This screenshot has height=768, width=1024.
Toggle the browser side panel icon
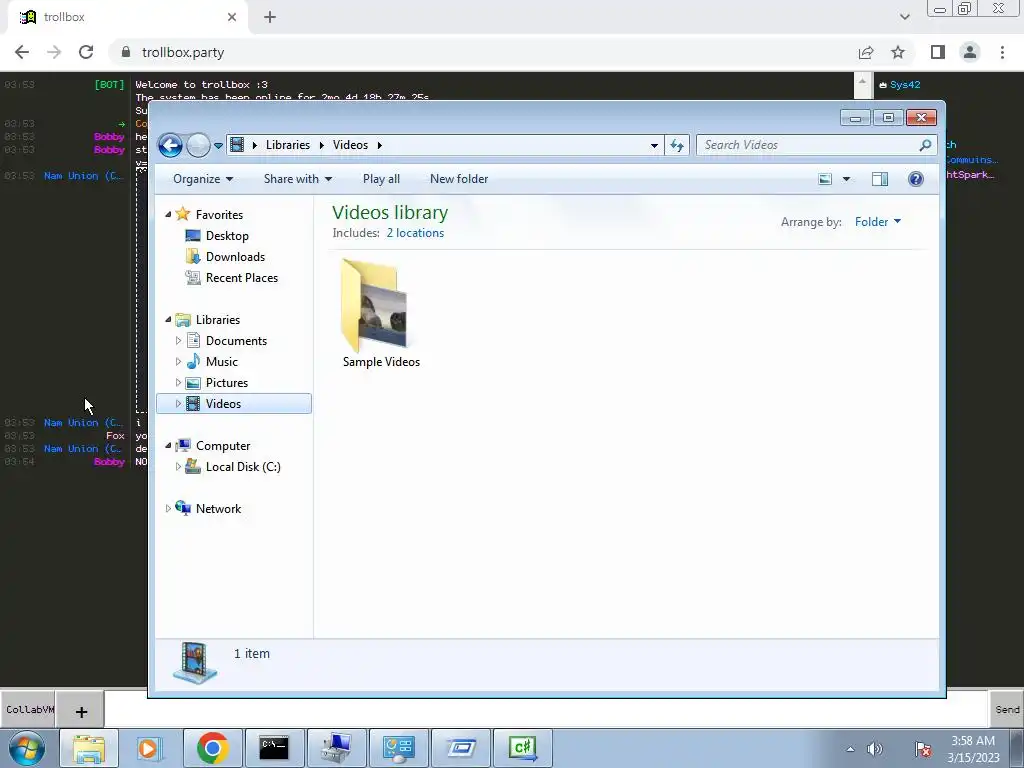point(938,52)
